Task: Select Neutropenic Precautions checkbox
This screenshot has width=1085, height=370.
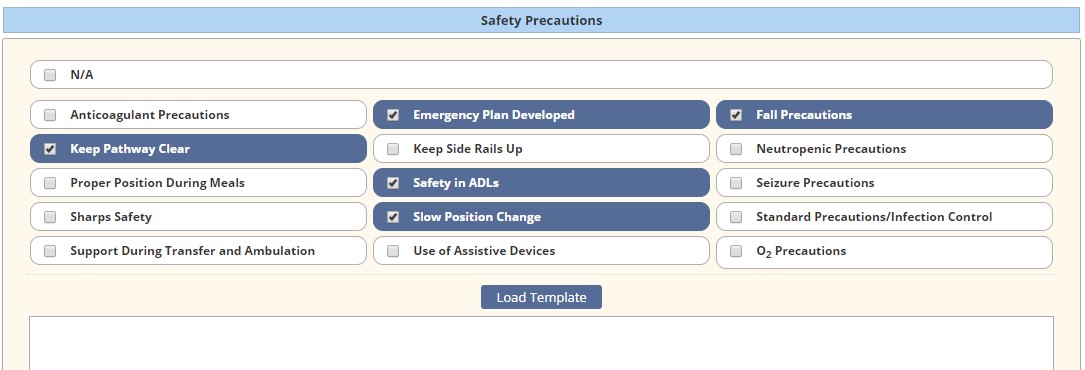Action: pyautogui.click(x=736, y=149)
